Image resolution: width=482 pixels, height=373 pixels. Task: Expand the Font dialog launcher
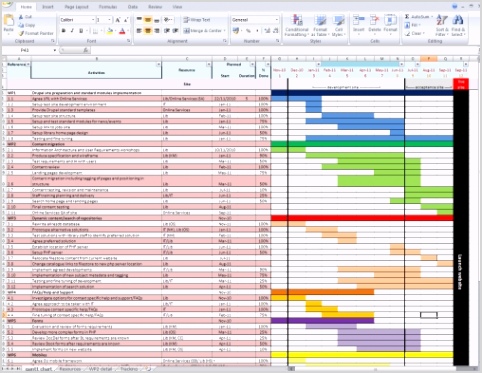pyautogui.click(x=129, y=41)
